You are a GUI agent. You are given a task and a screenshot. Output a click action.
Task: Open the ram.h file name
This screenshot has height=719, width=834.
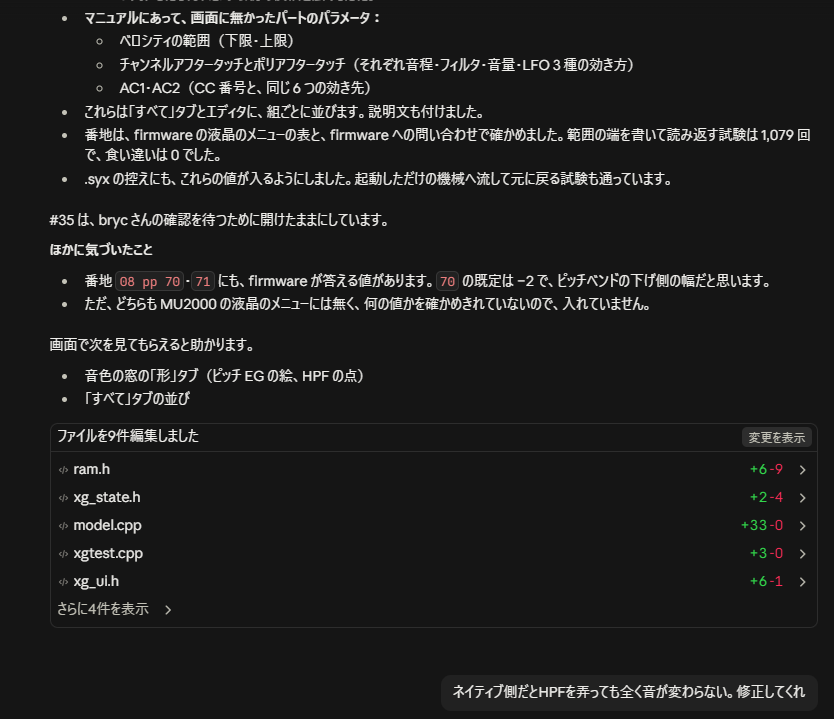point(91,469)
